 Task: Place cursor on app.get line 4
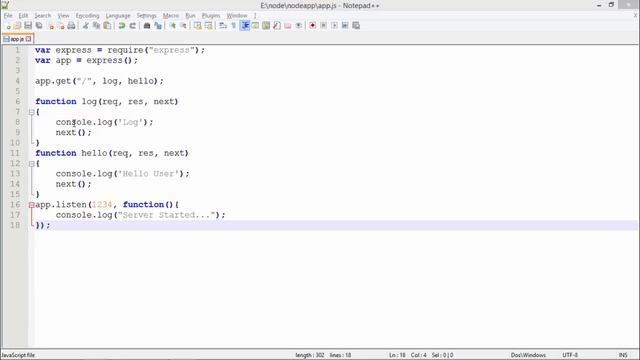[99, 81]
